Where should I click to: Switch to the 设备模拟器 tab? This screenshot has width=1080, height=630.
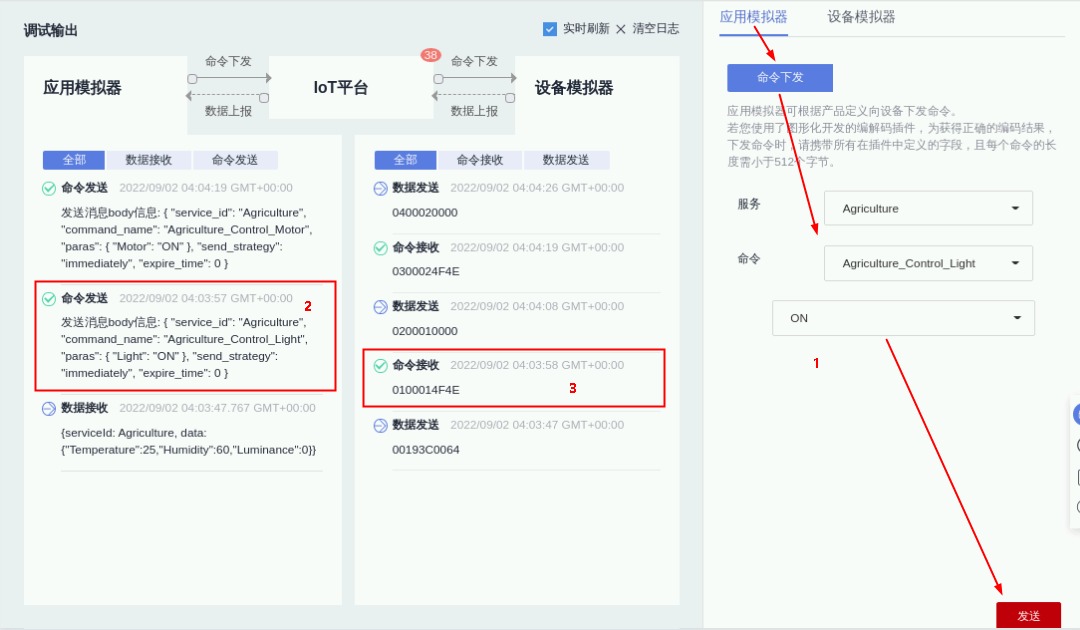click(861, 17)
